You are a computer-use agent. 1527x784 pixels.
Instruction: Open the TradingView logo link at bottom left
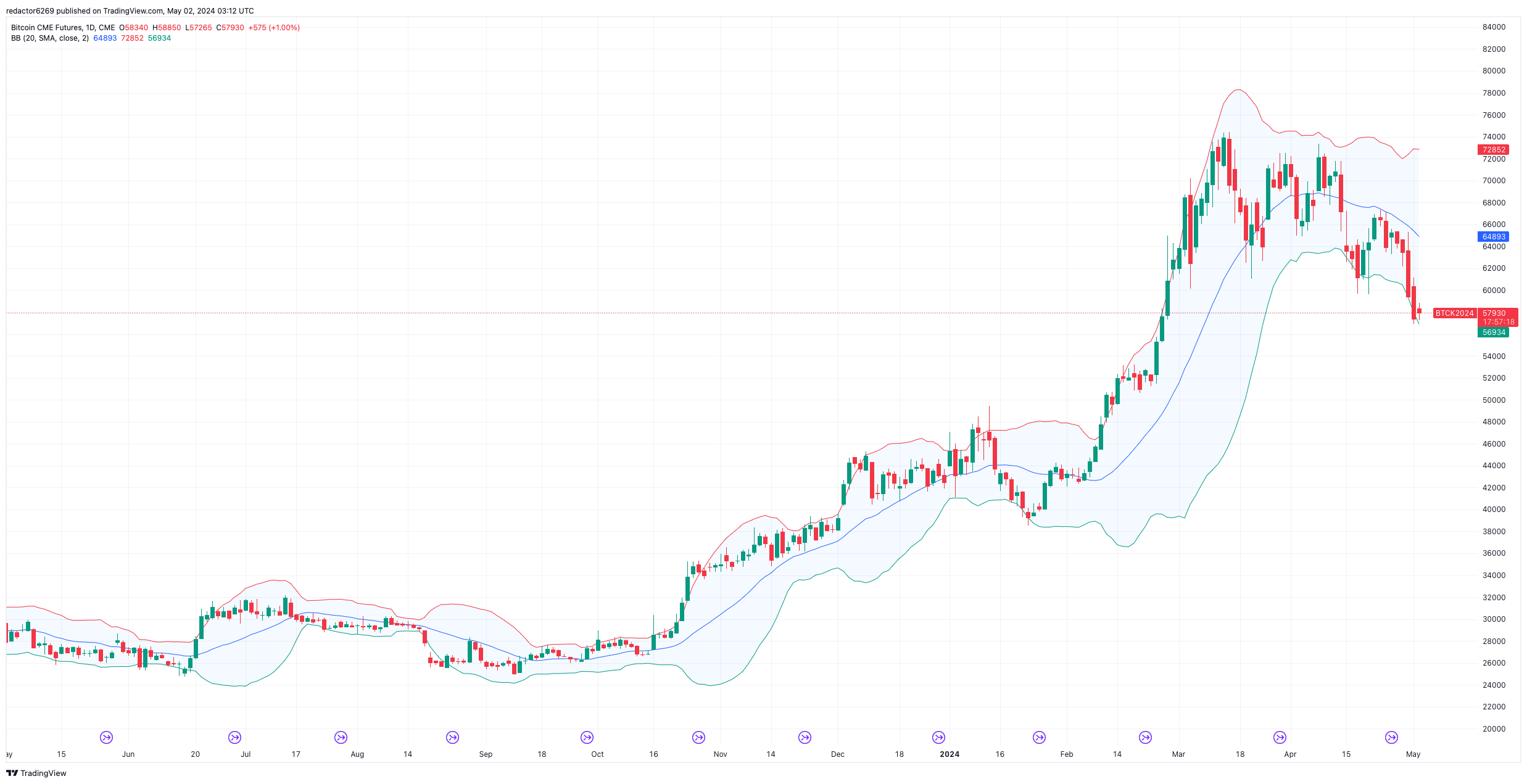click(x=36, y=773)
